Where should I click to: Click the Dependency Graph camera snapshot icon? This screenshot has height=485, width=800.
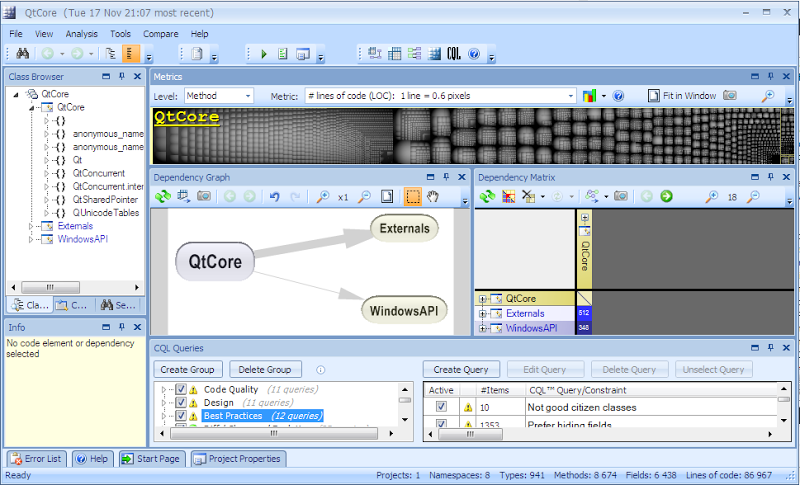pyautogui.click(x=204, y=196)
